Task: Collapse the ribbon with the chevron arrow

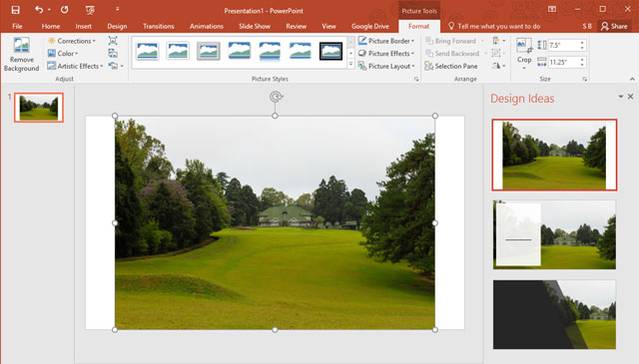Action: pos(632,79)
